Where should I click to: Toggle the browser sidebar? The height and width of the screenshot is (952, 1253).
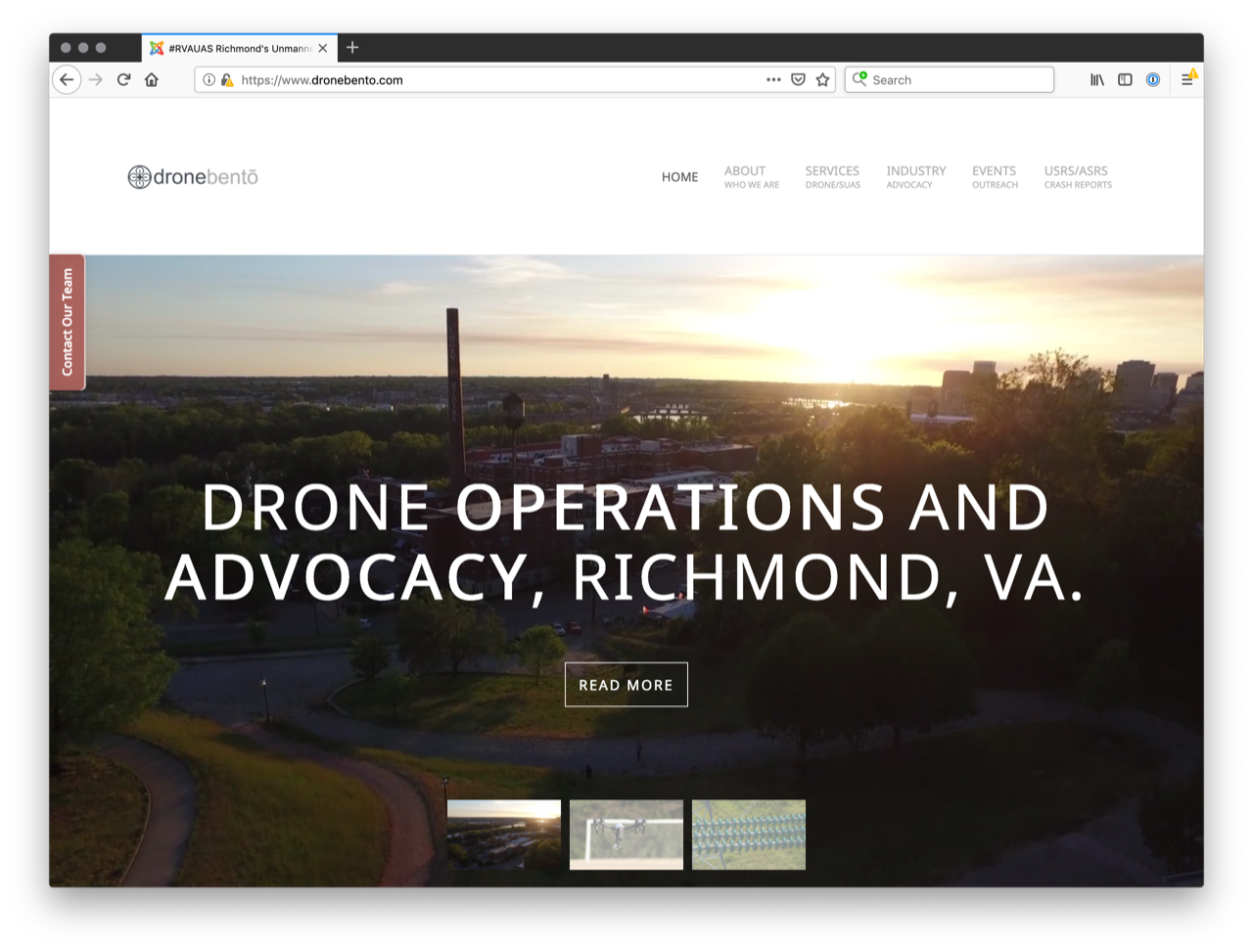click(1125, 80)
